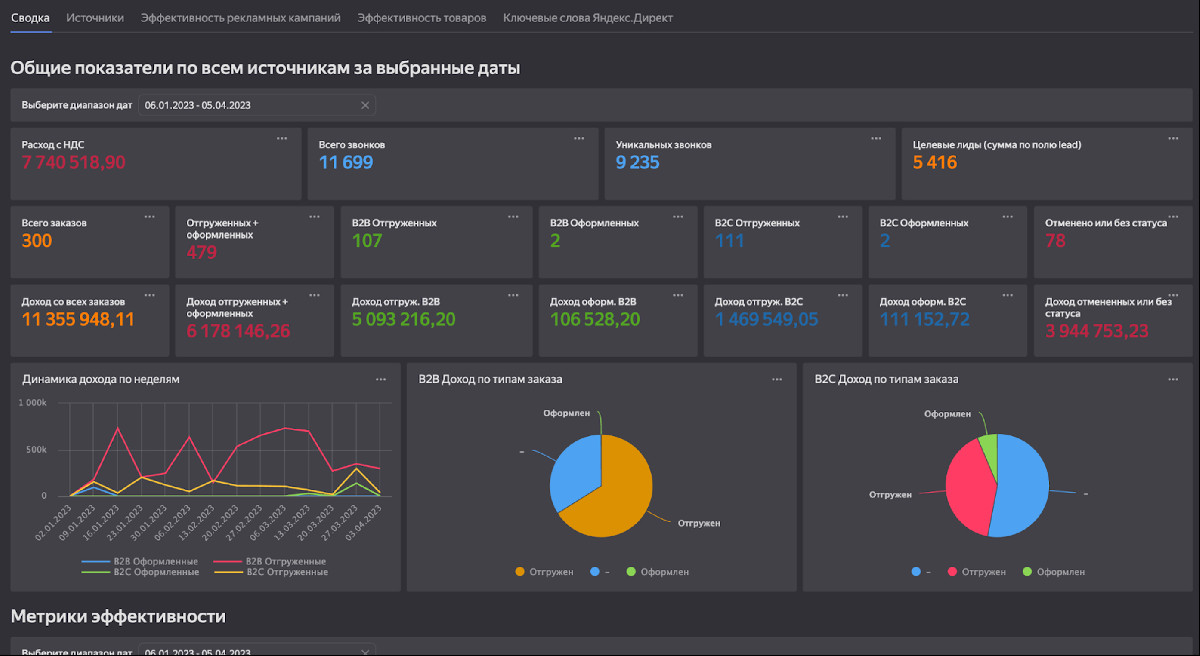Open three-dot menu on Всего заказов card
This screenshot has width=1200, height=656.
[150, 216]
